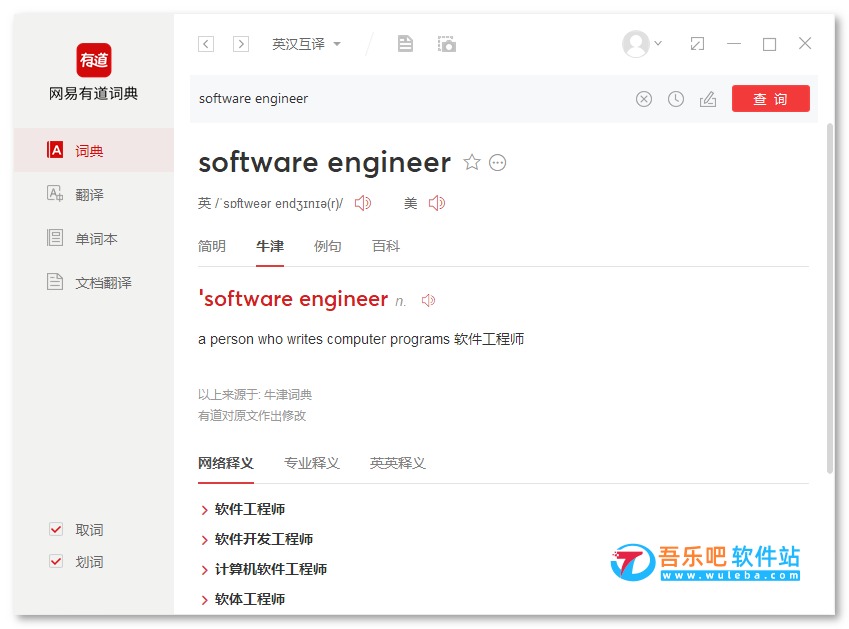Screen dimensions: 849x629
Task: Click the 美 American accent label
Action: pos(411,204)
